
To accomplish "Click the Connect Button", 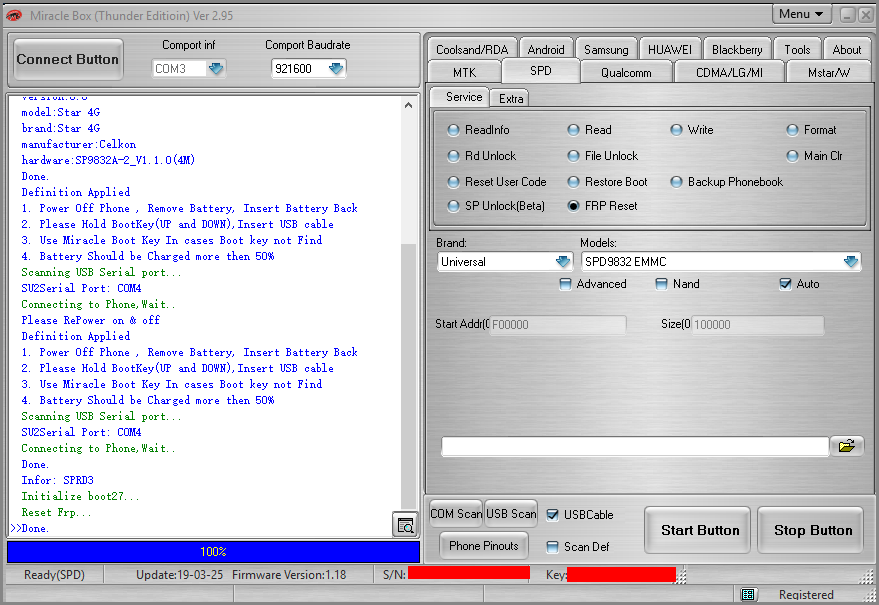I will pos(68,59).
